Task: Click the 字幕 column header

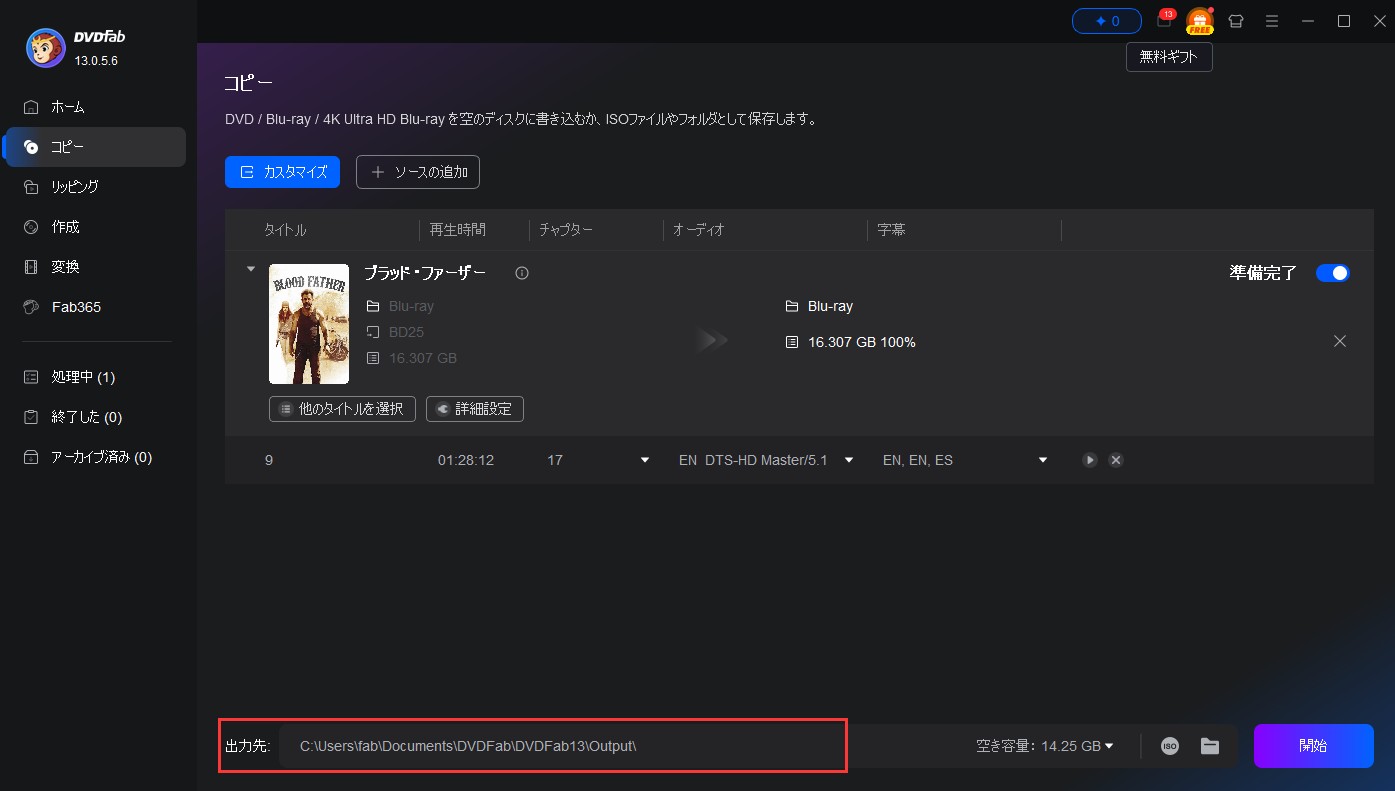Action: (891, 230)
